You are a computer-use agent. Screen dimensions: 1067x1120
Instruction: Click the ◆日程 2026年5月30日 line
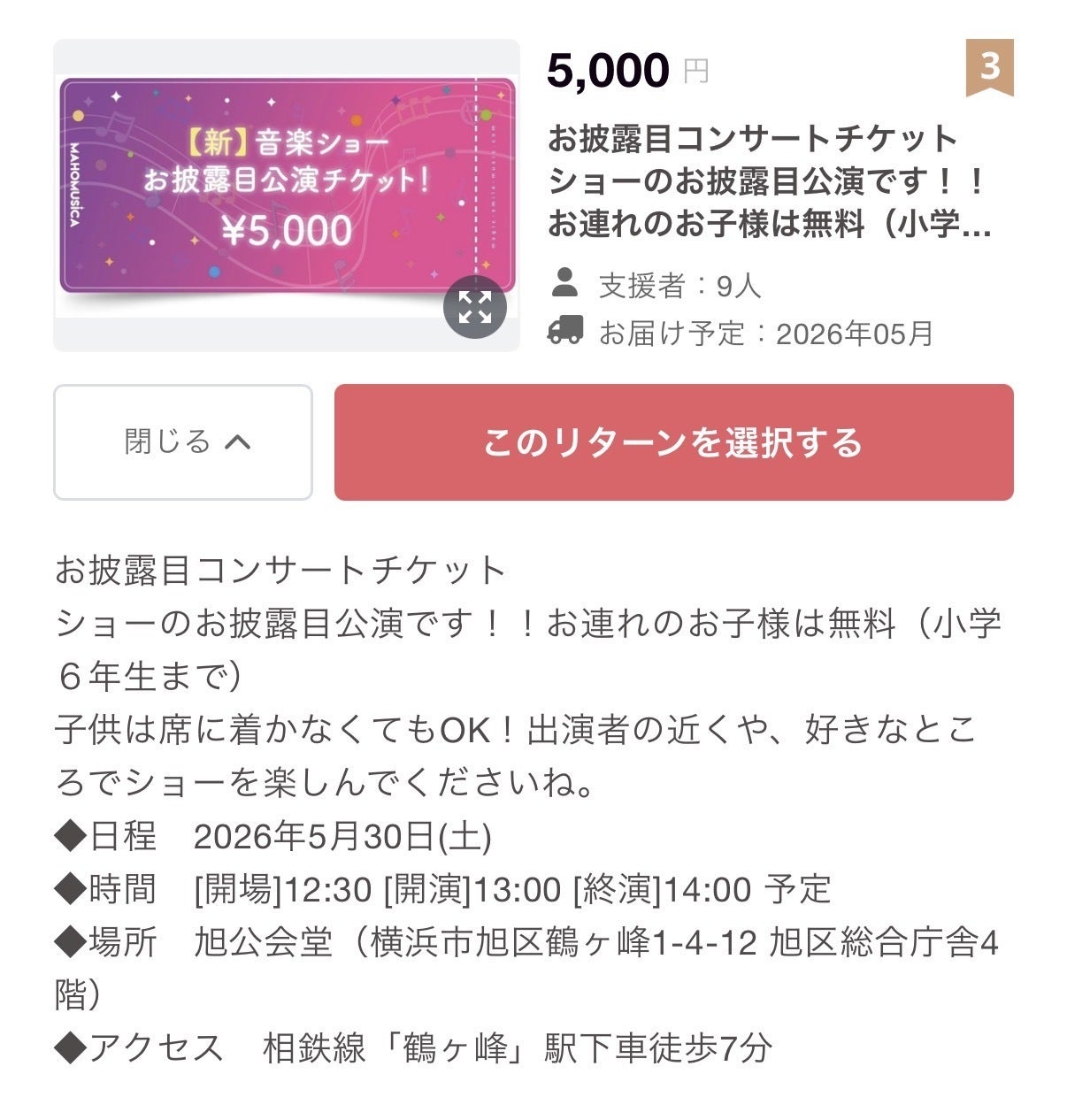coord(273,836)
